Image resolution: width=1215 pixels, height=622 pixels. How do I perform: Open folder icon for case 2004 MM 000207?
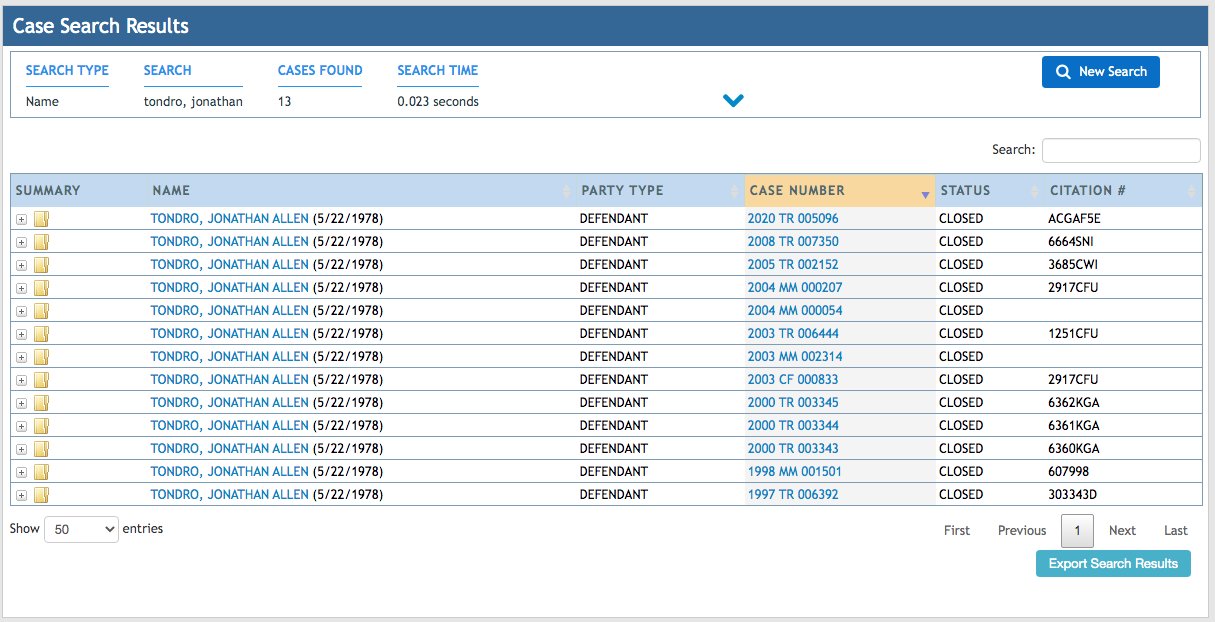(x=41, y=287)
